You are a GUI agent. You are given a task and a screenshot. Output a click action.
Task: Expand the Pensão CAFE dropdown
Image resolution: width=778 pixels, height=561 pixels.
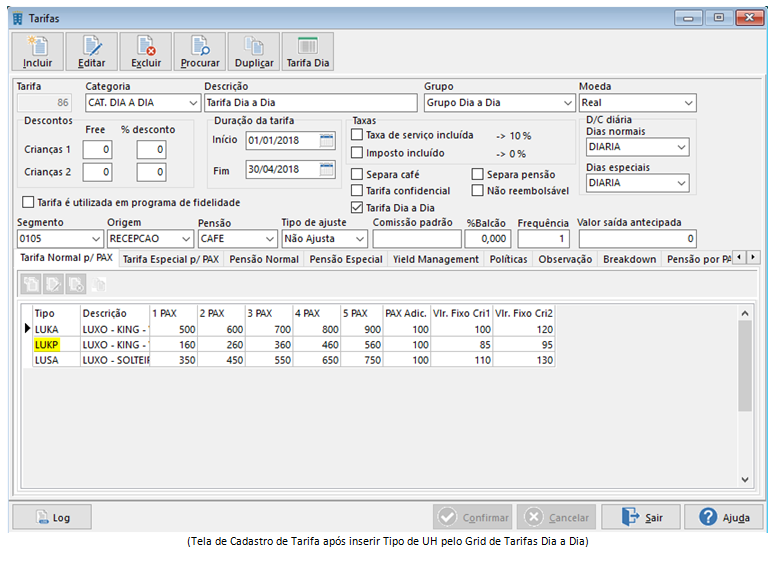(270, 239)
